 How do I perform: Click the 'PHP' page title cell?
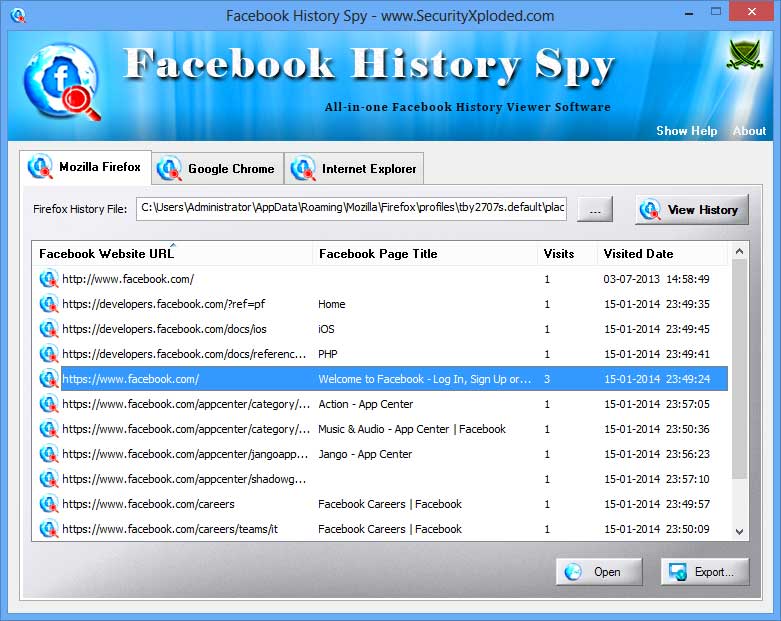328,354
